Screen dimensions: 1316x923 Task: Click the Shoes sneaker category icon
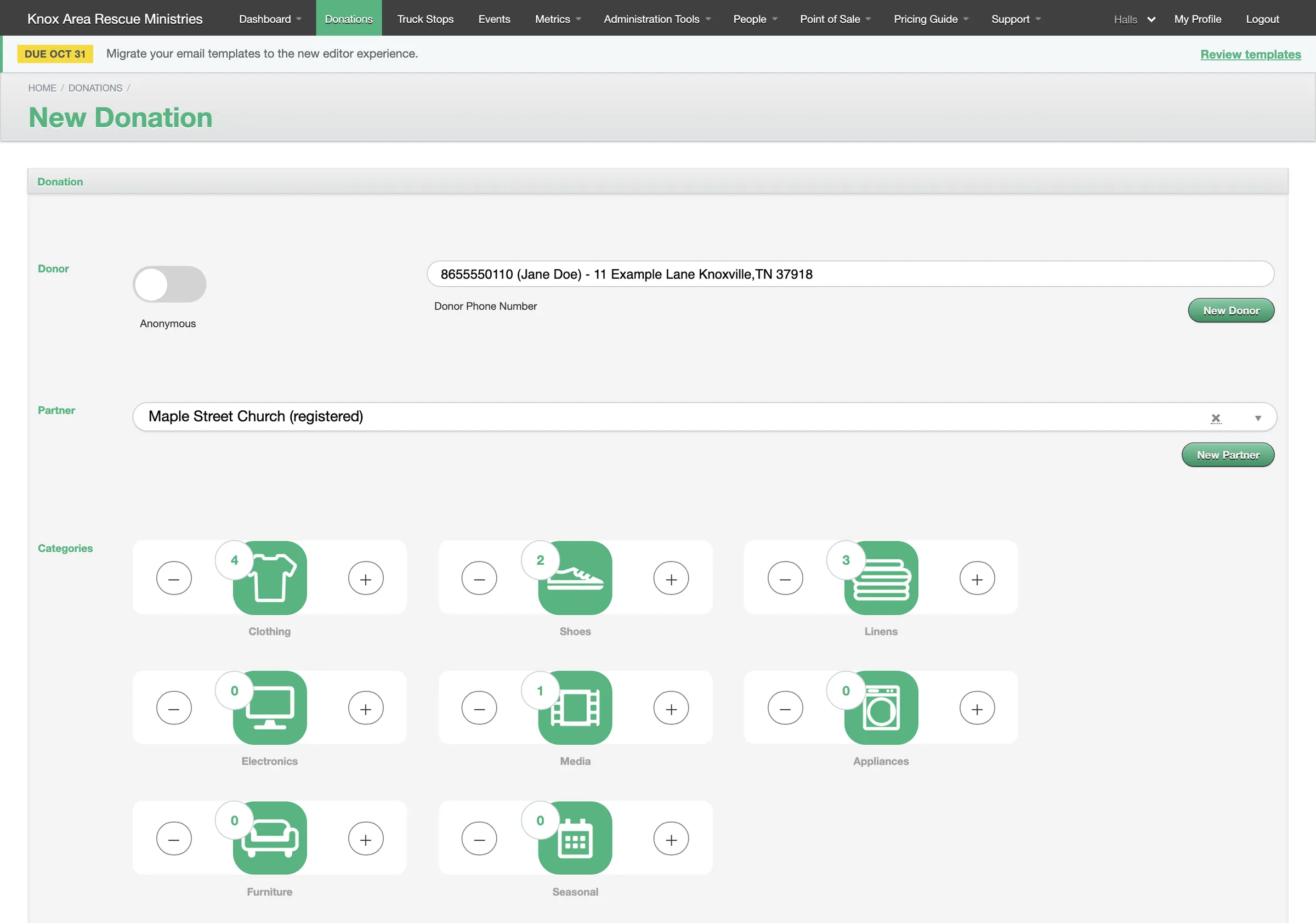point(575,578)
